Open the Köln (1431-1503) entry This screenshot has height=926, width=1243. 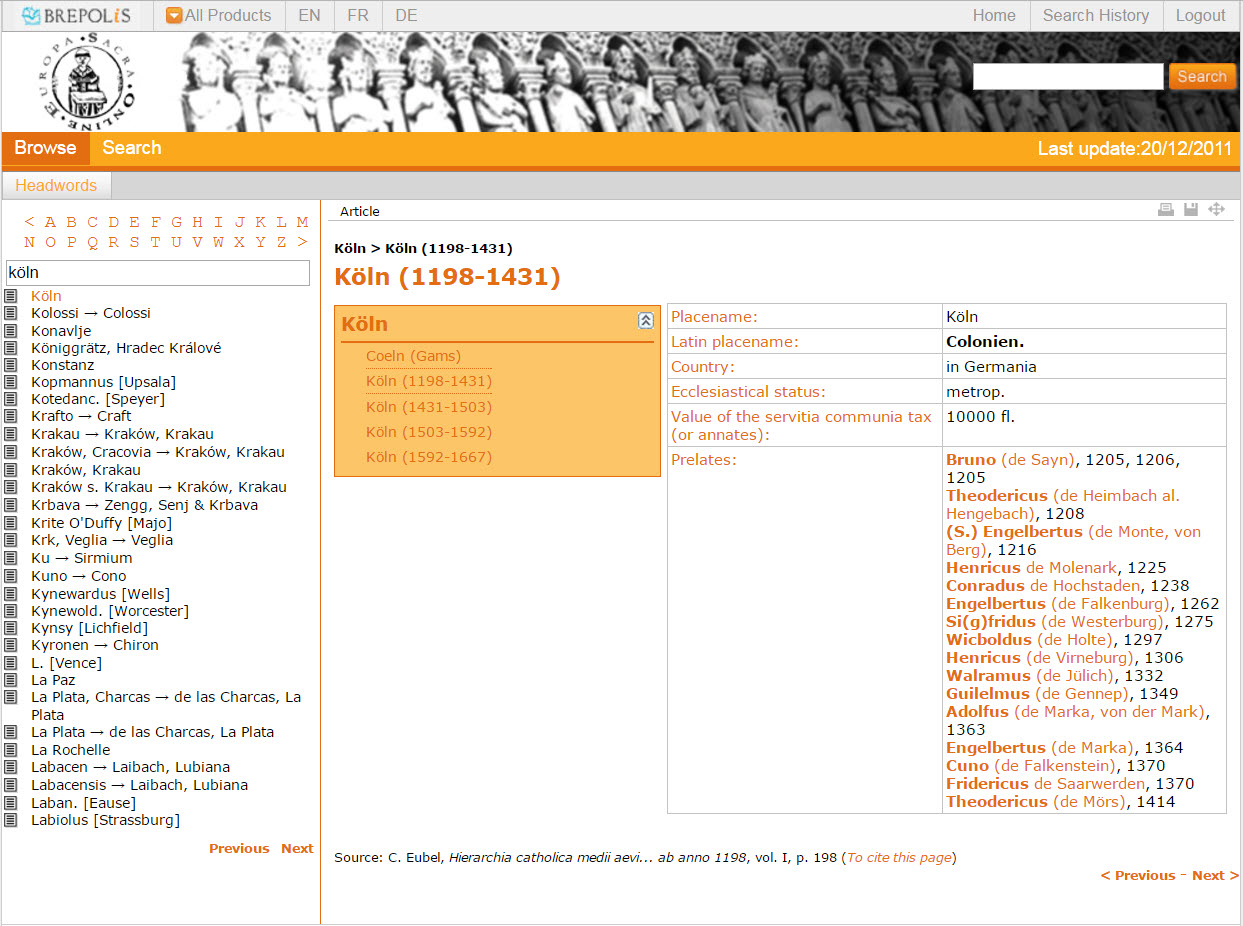point(429,407)
